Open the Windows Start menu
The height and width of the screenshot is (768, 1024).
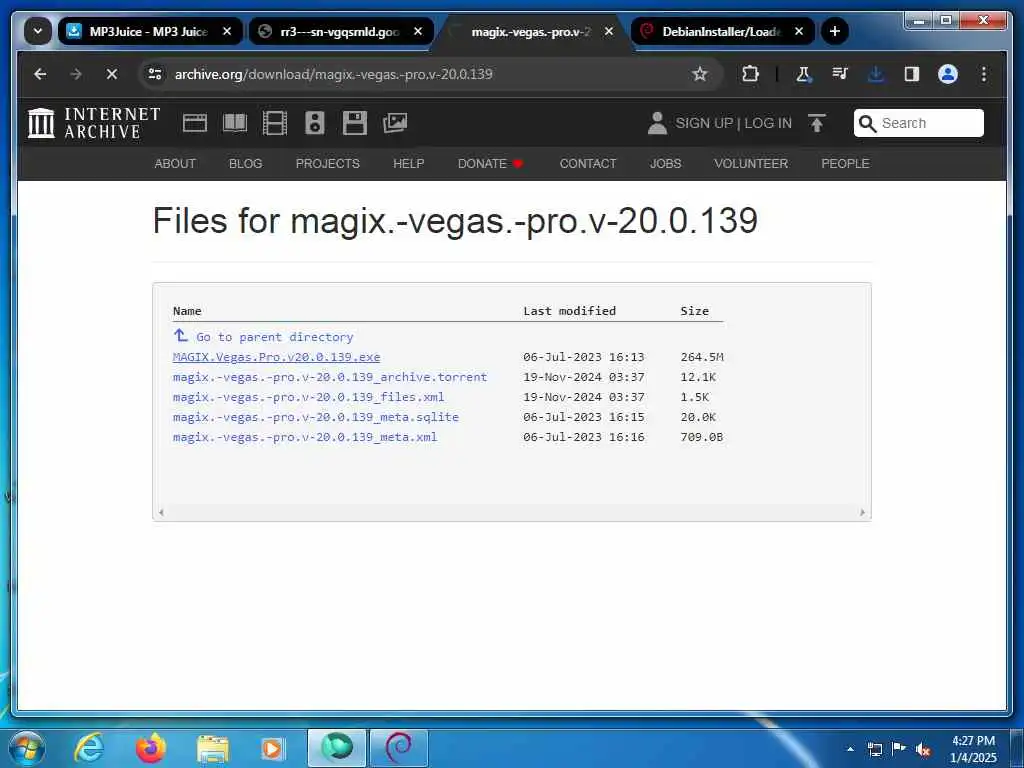[26, 748]
